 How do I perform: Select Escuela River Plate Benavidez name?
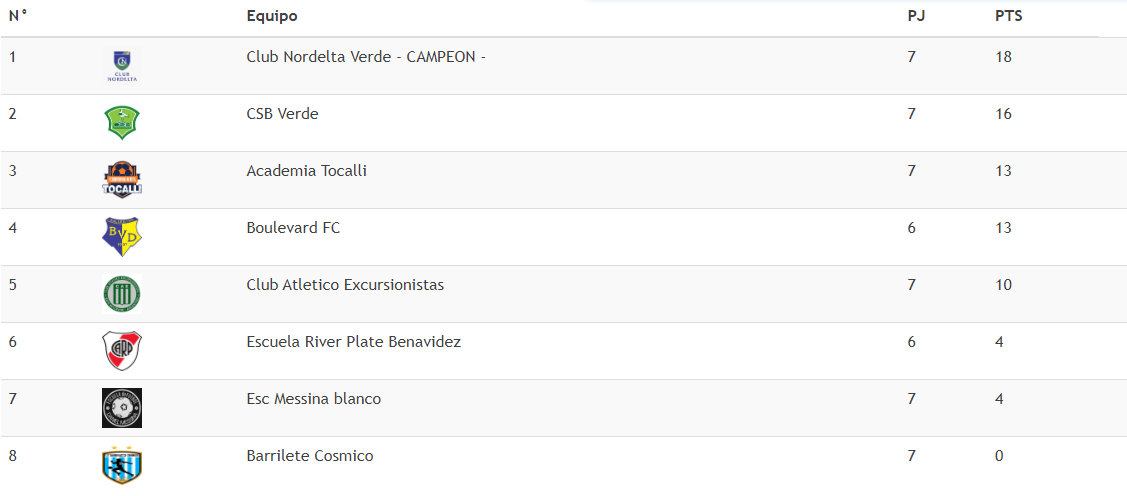(354, 342)
